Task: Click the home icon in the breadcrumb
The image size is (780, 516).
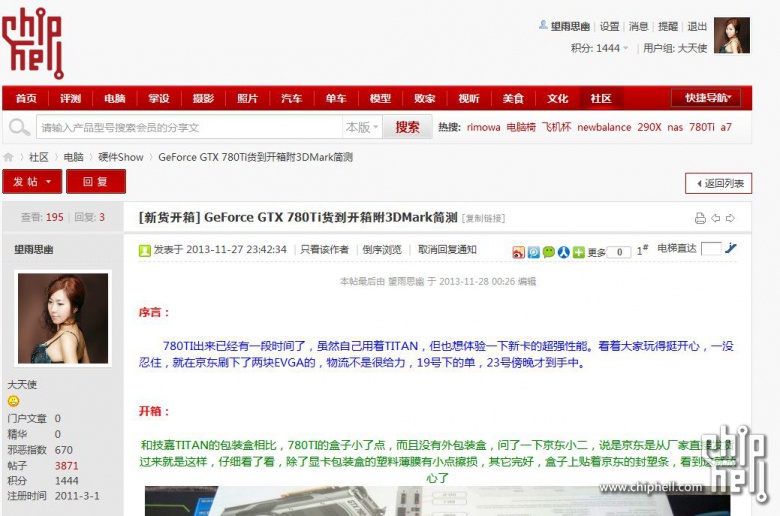Action: 8,157
